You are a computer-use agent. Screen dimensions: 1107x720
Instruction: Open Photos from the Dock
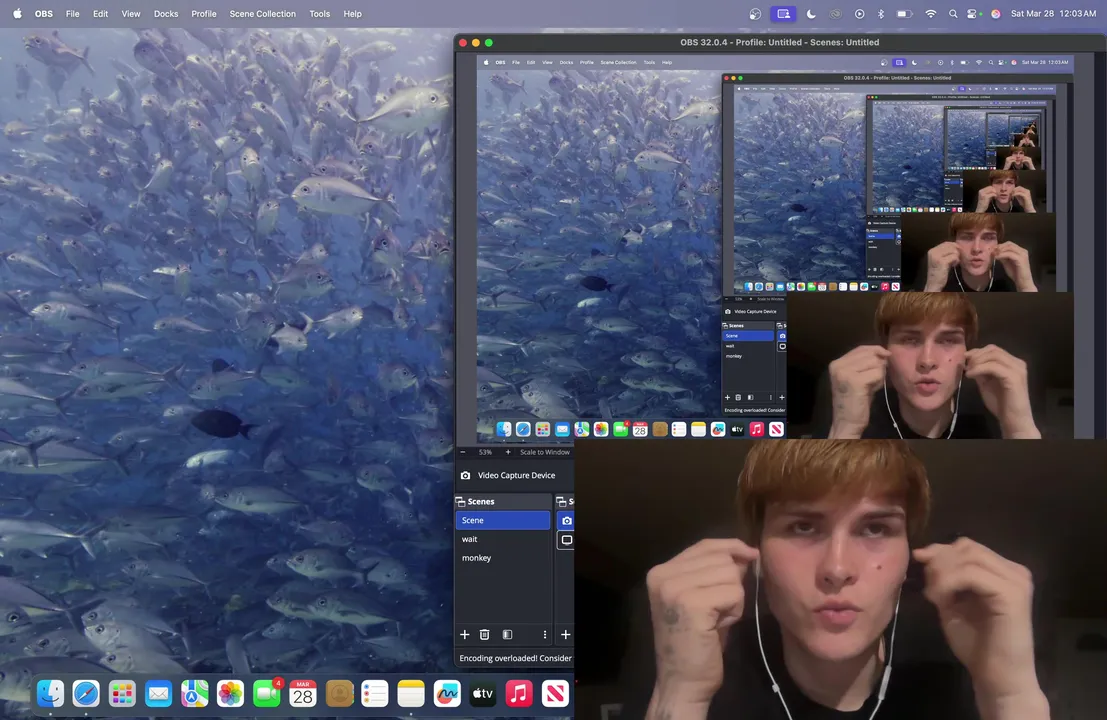tap(230, 694)
